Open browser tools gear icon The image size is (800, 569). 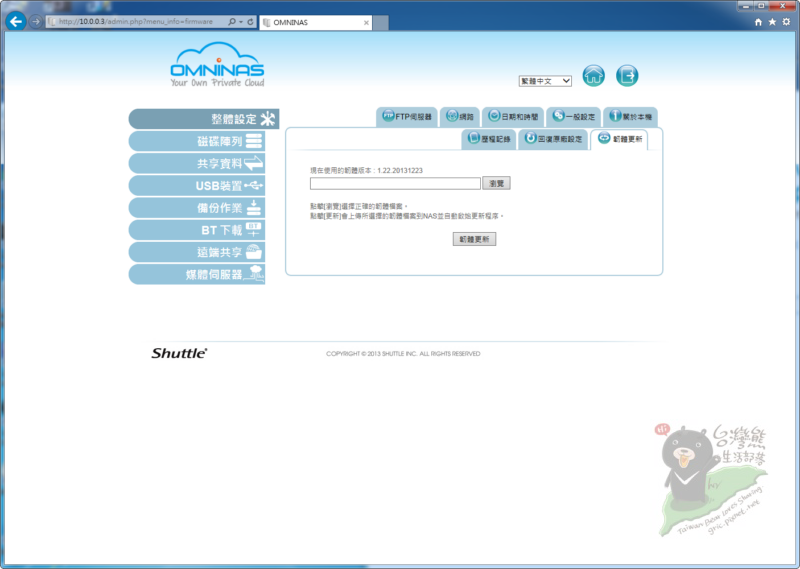pyautogui.click(x=786, y=22)
